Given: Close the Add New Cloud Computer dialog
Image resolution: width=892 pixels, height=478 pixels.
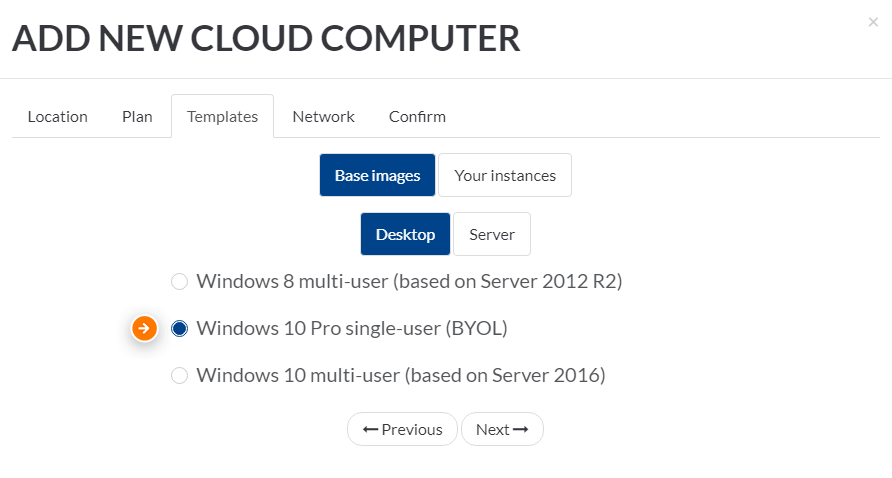Looking at the screenshot, I should click(873, 22).
